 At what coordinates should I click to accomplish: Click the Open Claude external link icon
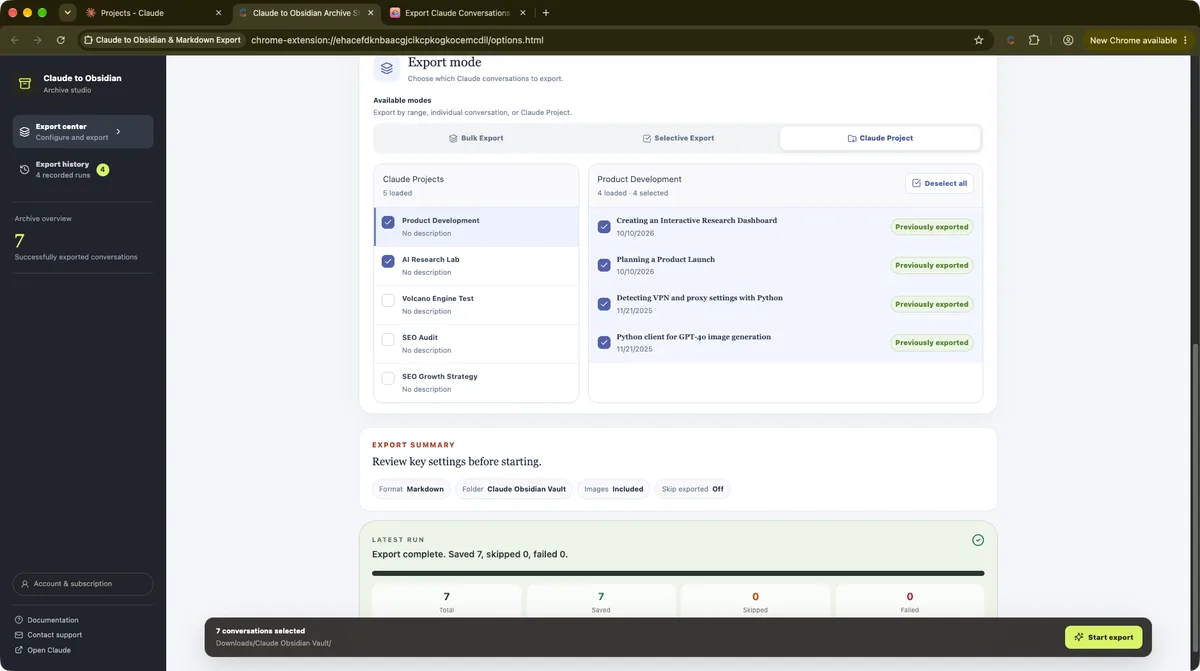[19, 650]
